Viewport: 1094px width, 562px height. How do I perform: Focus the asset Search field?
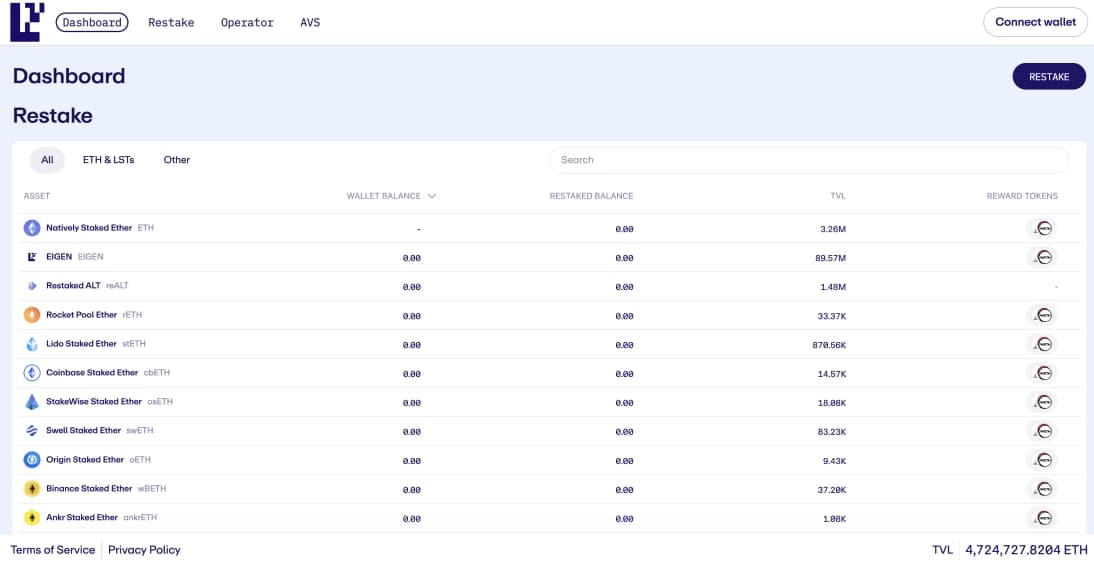(x=808, y=160)
